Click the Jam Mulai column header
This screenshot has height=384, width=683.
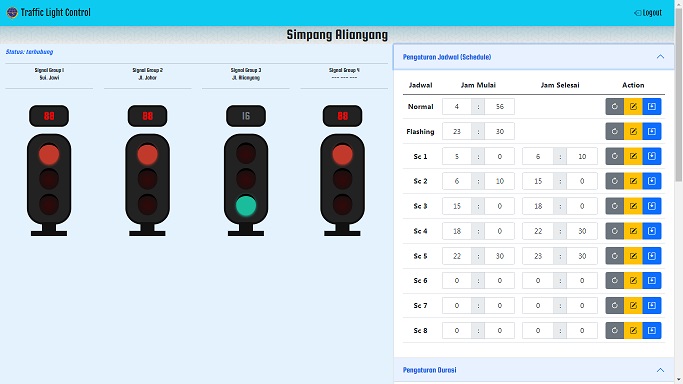(x=478, y=85)
